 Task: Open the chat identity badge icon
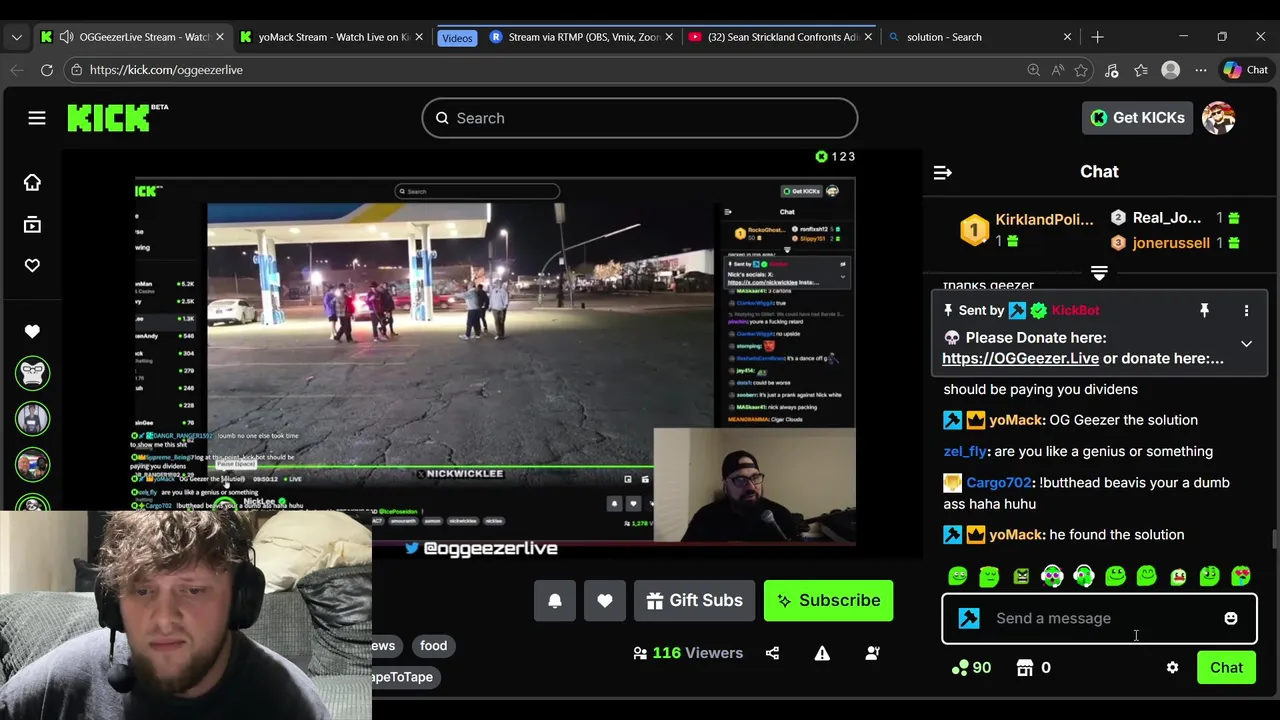[x=969, y=618]
